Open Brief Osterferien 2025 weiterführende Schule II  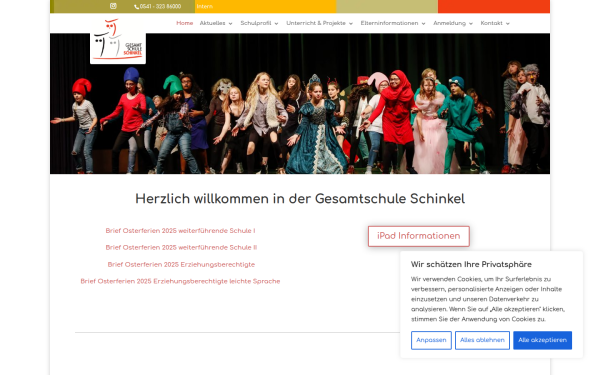point(181,248)
